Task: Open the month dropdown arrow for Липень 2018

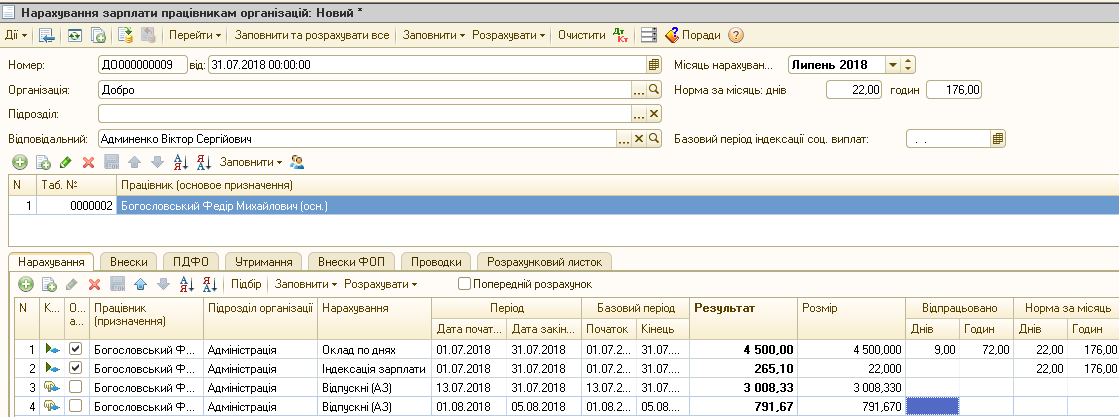Action: 893,65
